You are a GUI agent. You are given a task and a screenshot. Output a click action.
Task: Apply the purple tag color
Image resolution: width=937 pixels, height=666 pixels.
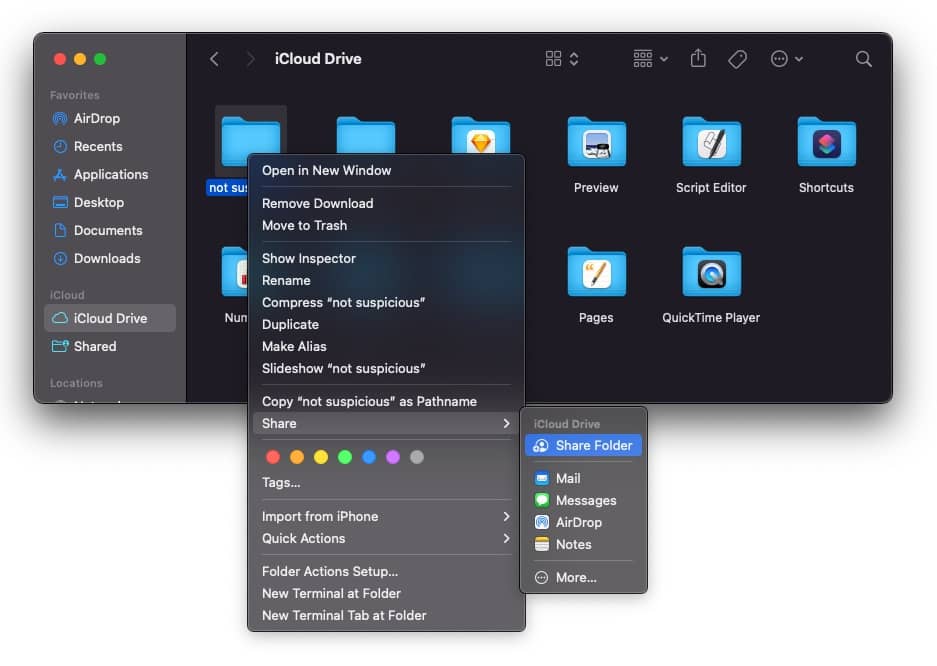tap(393, 458)
